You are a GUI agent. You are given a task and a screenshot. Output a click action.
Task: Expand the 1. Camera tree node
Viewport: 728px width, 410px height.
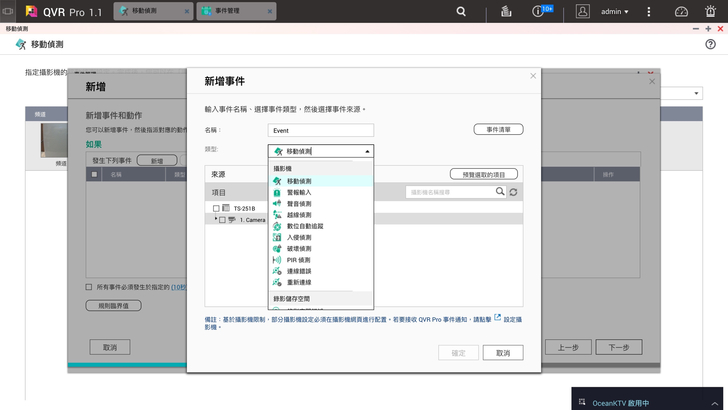215,218
